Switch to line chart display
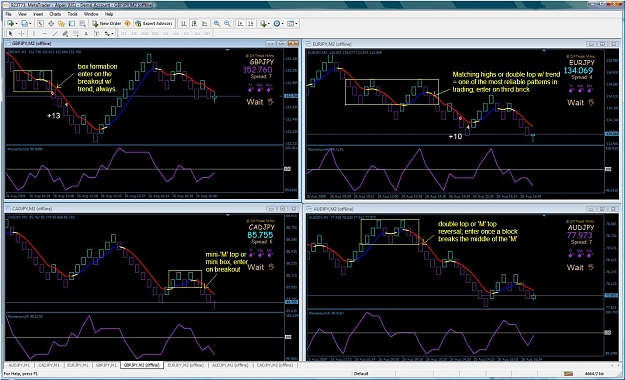This screenshot has height=380, width=625. [x=204, y=24]
